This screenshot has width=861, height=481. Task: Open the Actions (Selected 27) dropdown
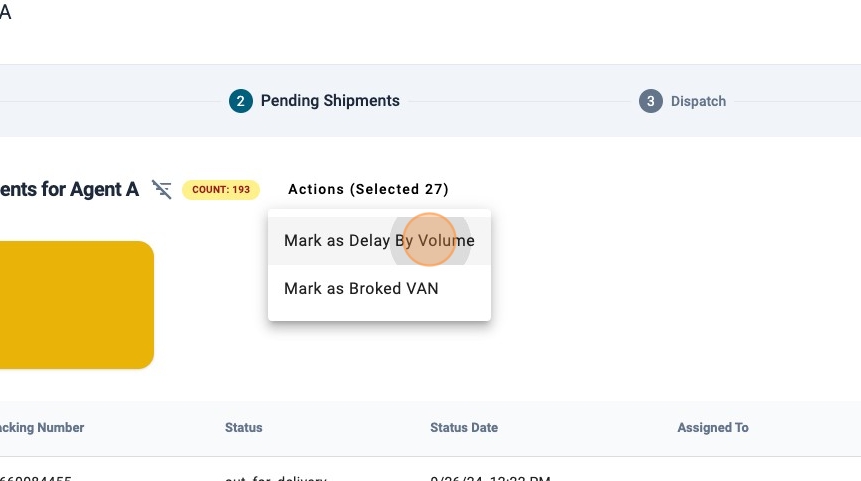368,189
